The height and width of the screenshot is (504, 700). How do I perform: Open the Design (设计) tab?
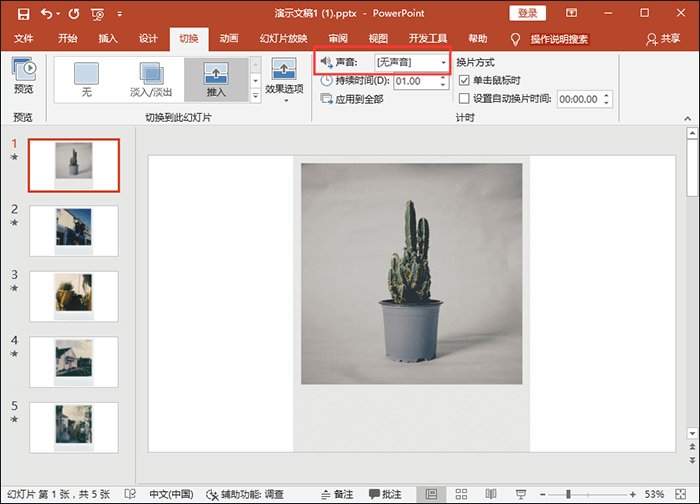pos(148,39)
